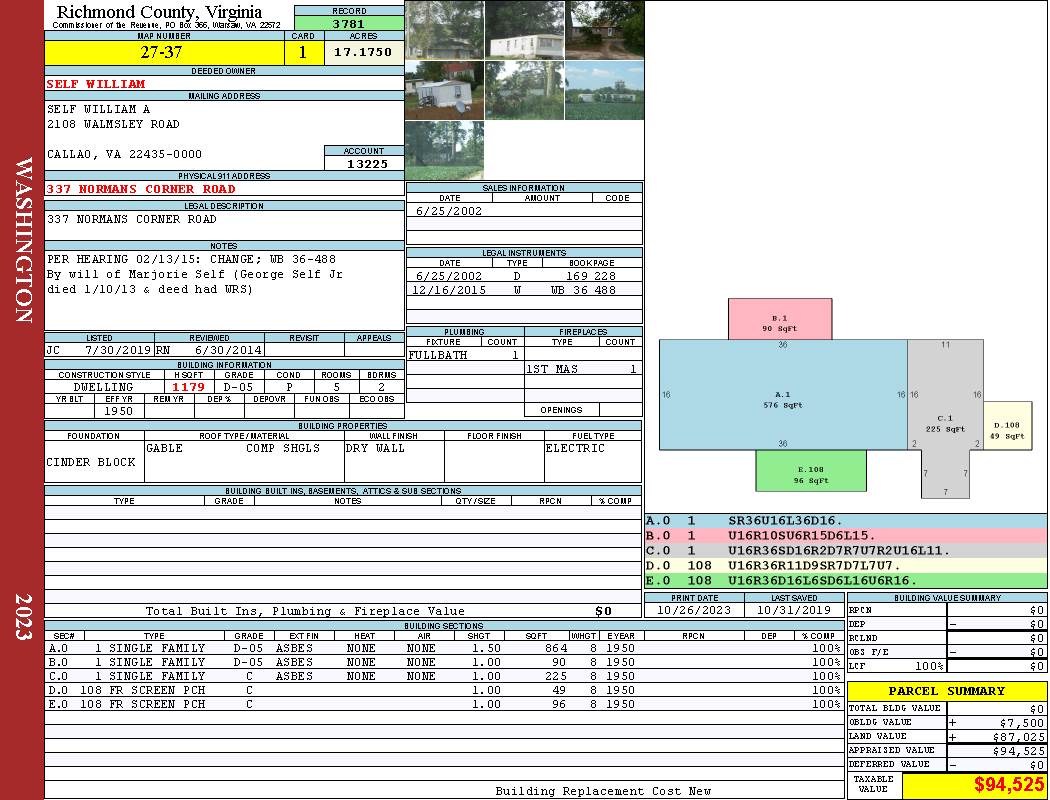
Task: Click the red TAXABLE VALUE $94,525
Action: click(x=1008, y=785)
